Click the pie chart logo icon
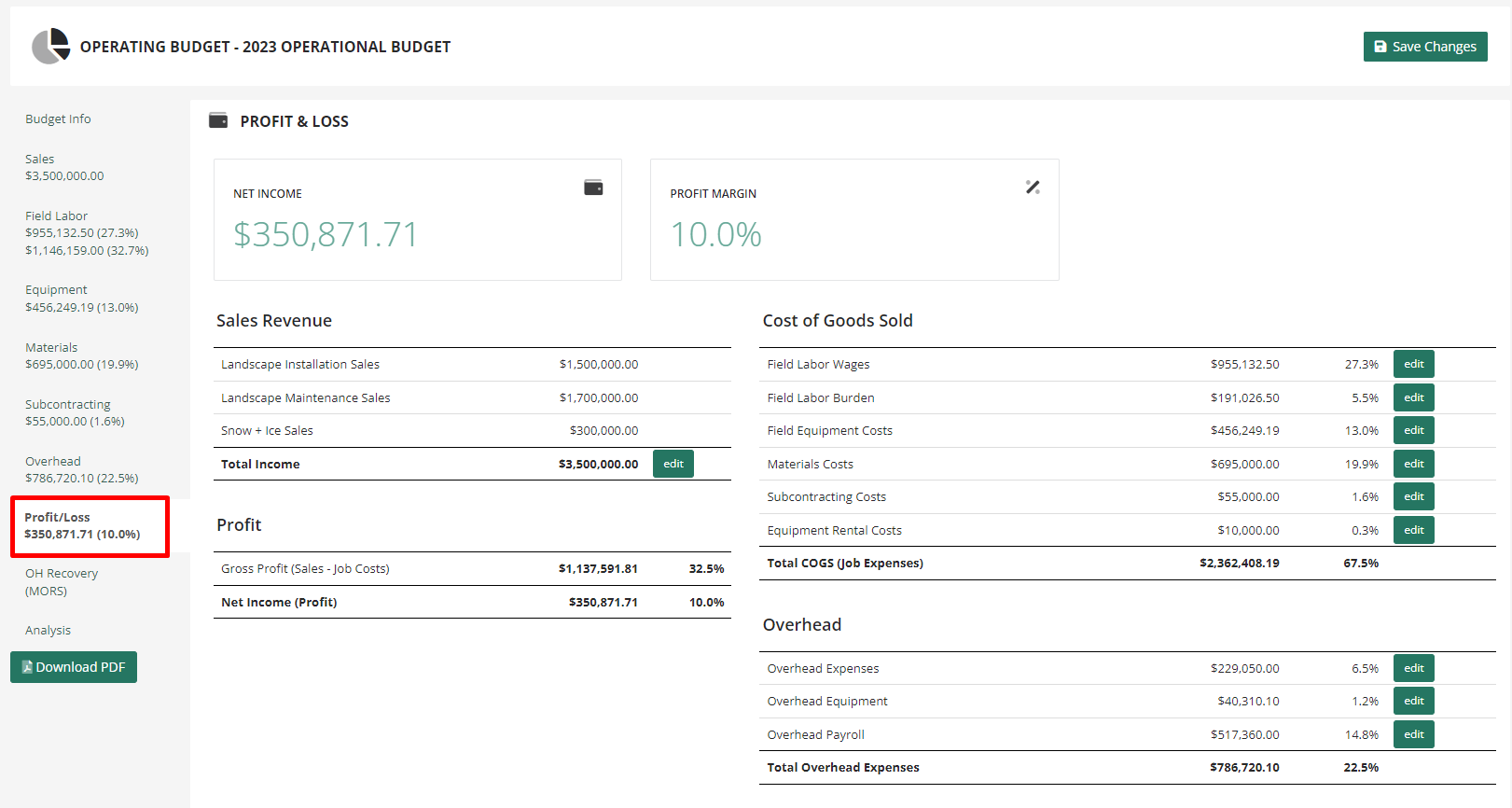1512x808 pixels. 51,46
